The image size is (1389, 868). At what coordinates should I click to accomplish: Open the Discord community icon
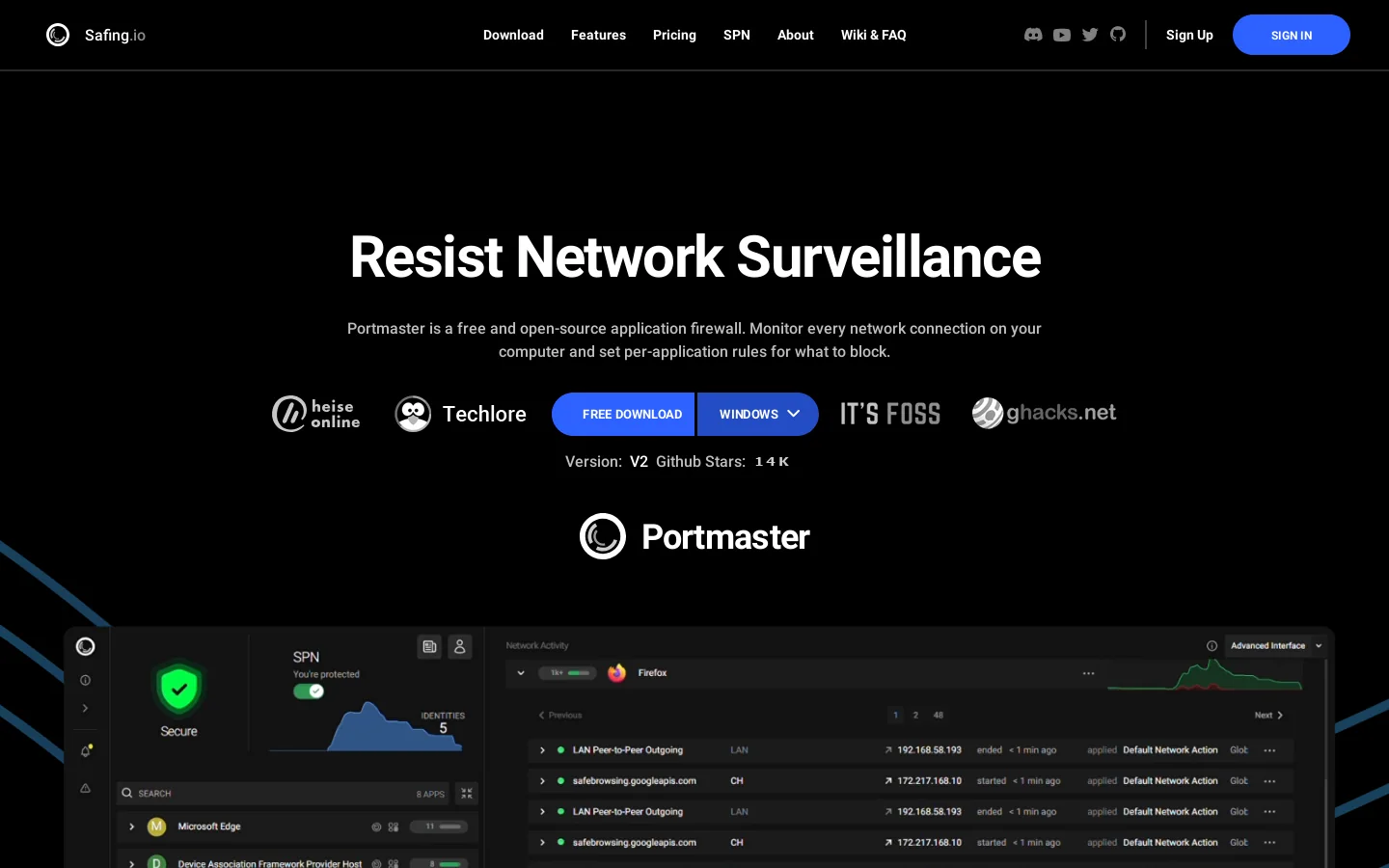(1033, 35)
